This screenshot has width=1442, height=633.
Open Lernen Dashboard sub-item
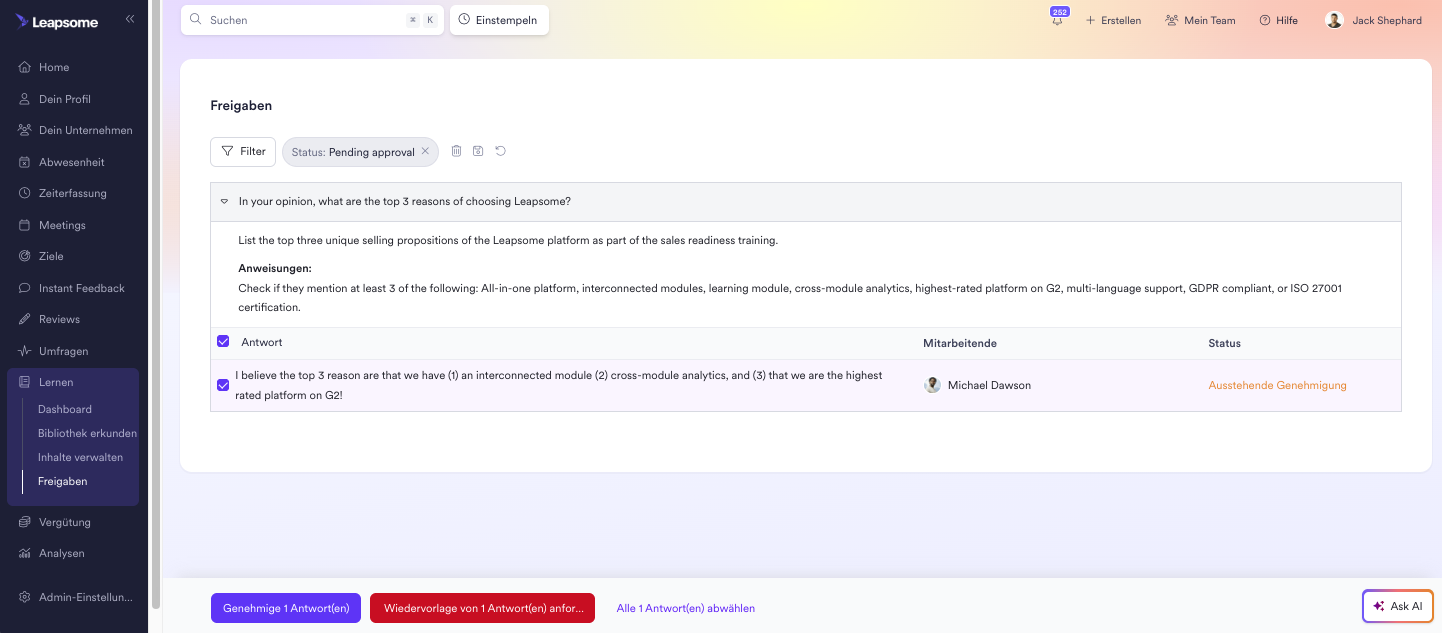[x=65, y=409]
